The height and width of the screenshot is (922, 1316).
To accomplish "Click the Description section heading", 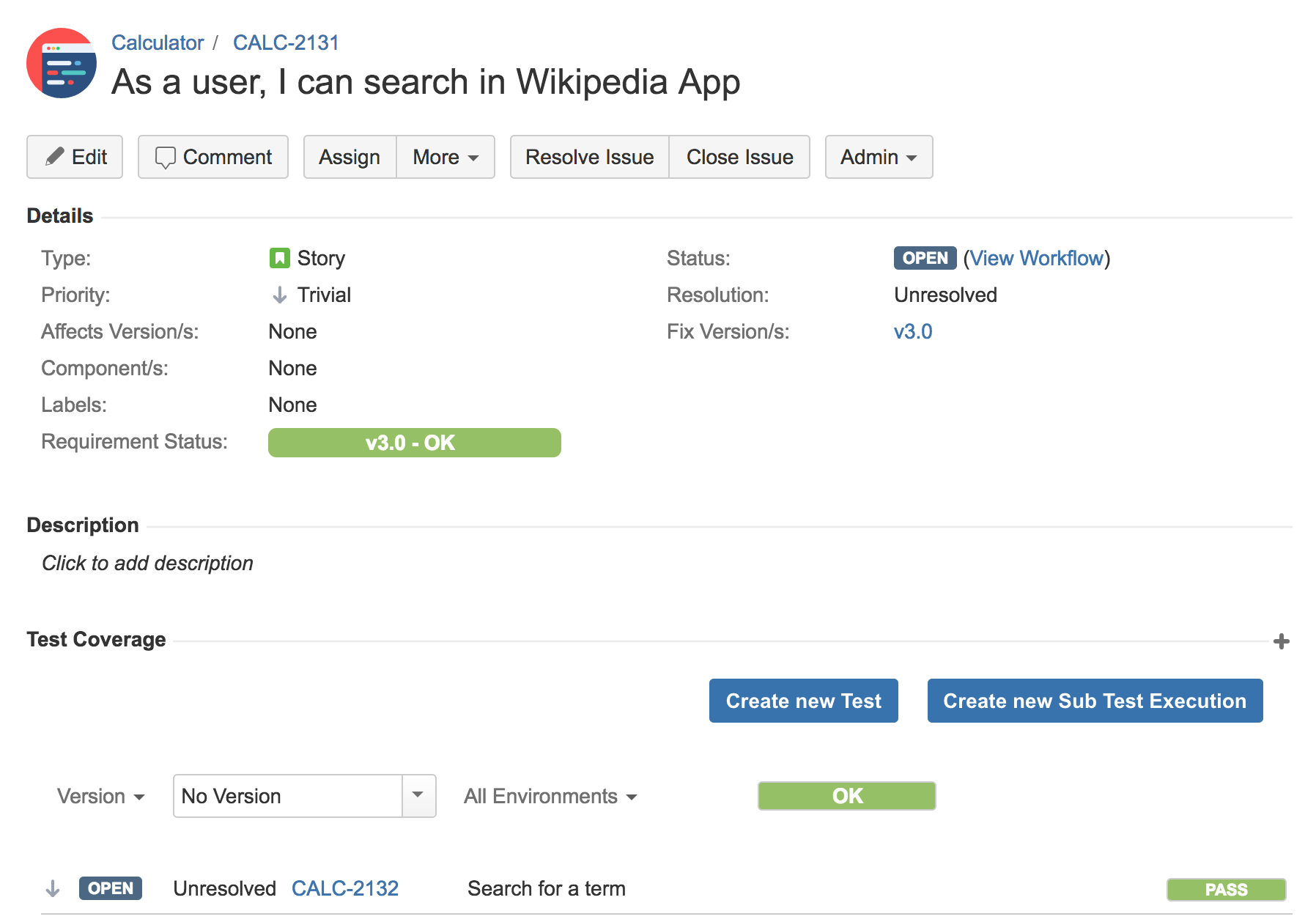I will [x=83, y=525].
